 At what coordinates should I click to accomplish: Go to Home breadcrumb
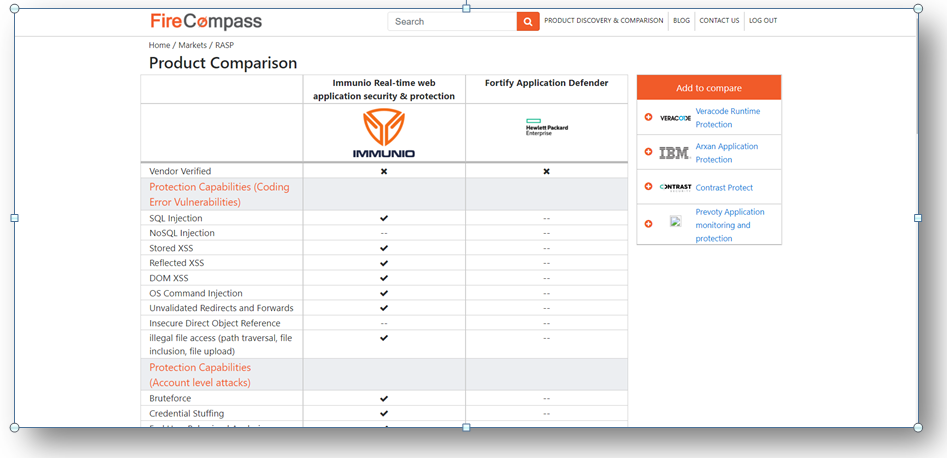[x=159, y=45]
